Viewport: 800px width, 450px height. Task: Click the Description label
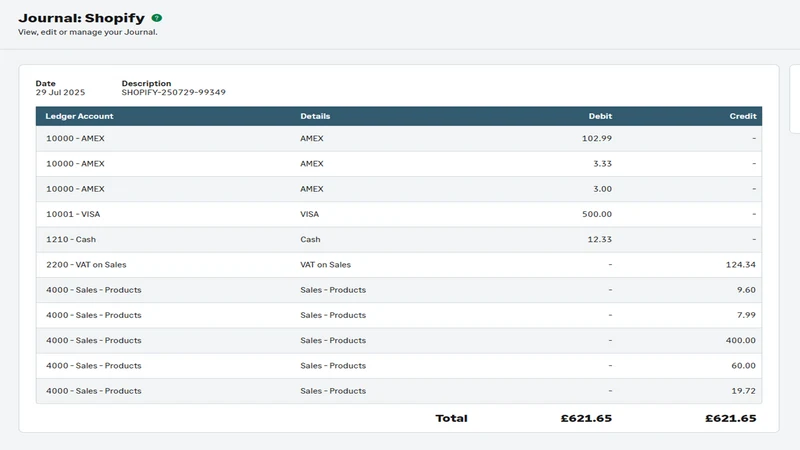click(x=146, y=83)
